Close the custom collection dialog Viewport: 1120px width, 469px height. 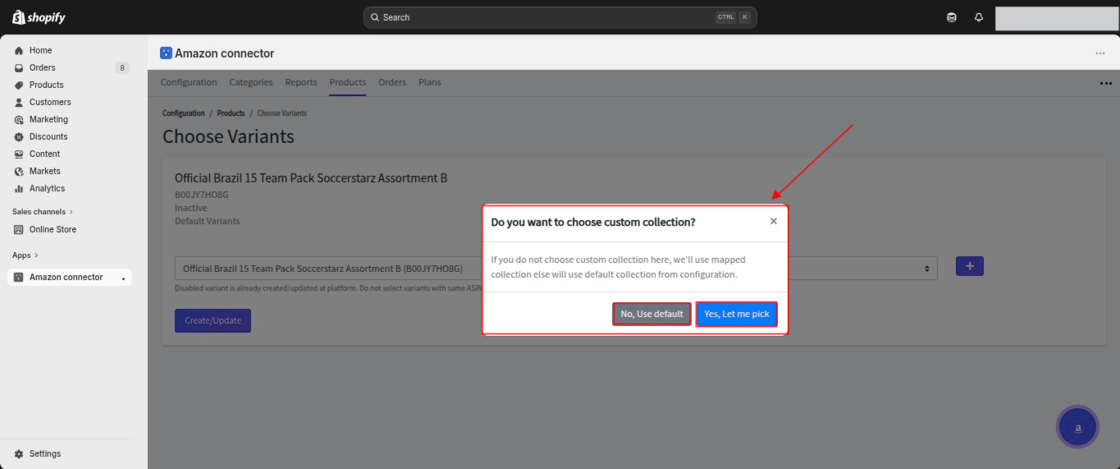coord(774,221)
